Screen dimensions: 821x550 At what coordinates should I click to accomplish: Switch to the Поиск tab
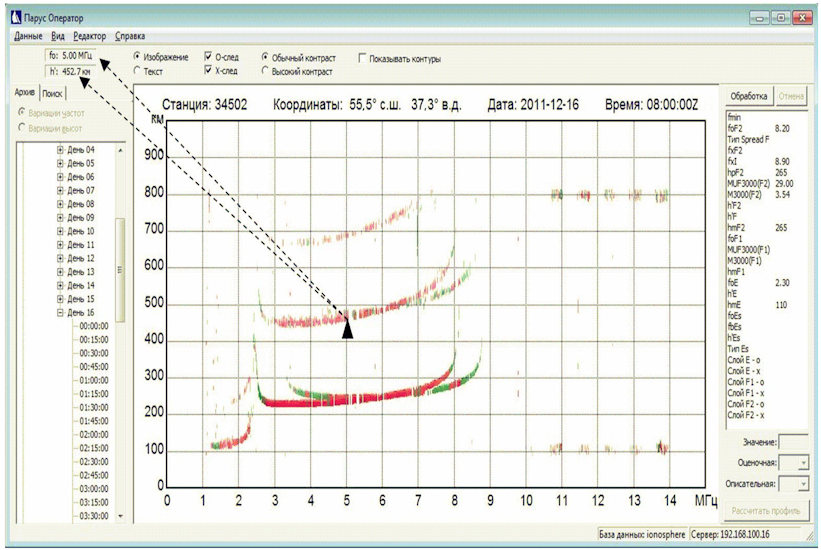(x=52, y=94)
